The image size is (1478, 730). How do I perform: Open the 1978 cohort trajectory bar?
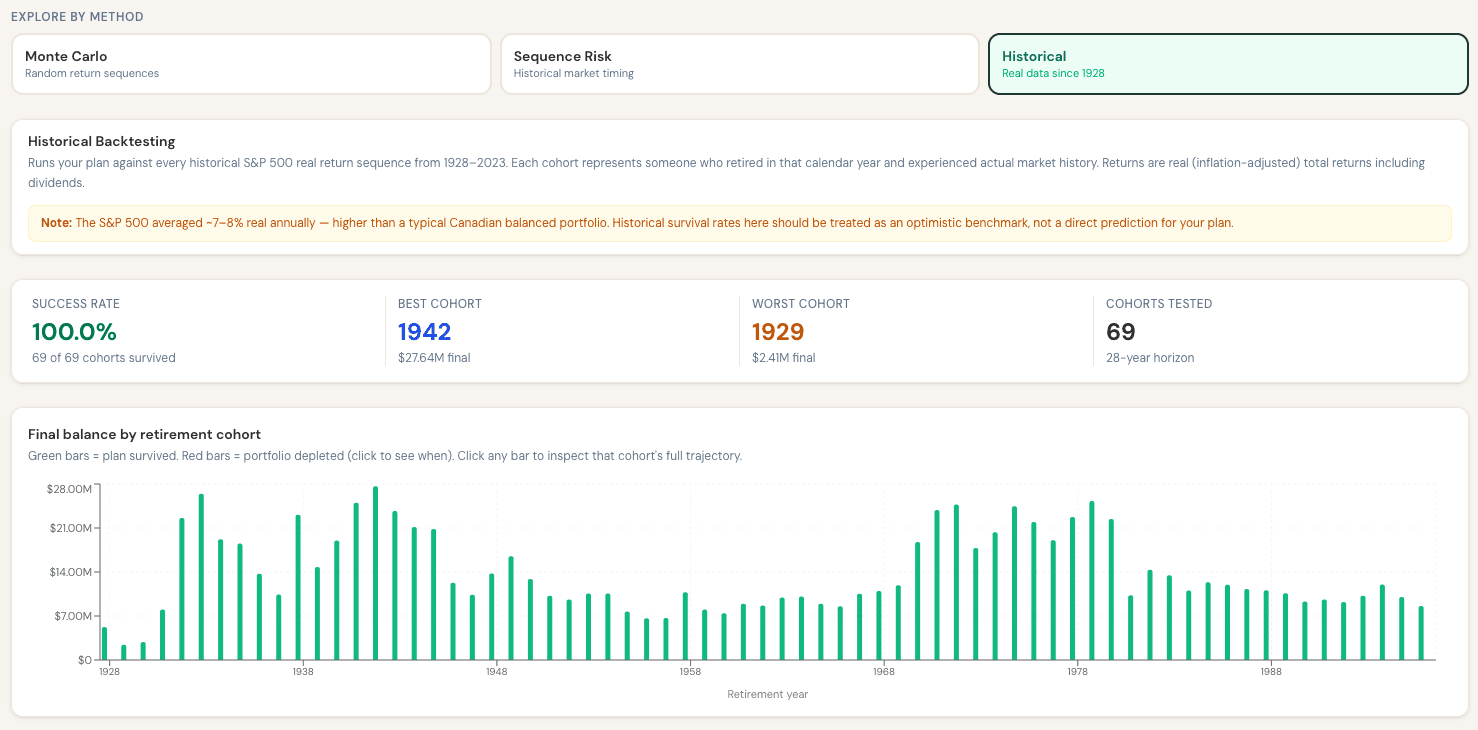click(x=1072, y=589)
